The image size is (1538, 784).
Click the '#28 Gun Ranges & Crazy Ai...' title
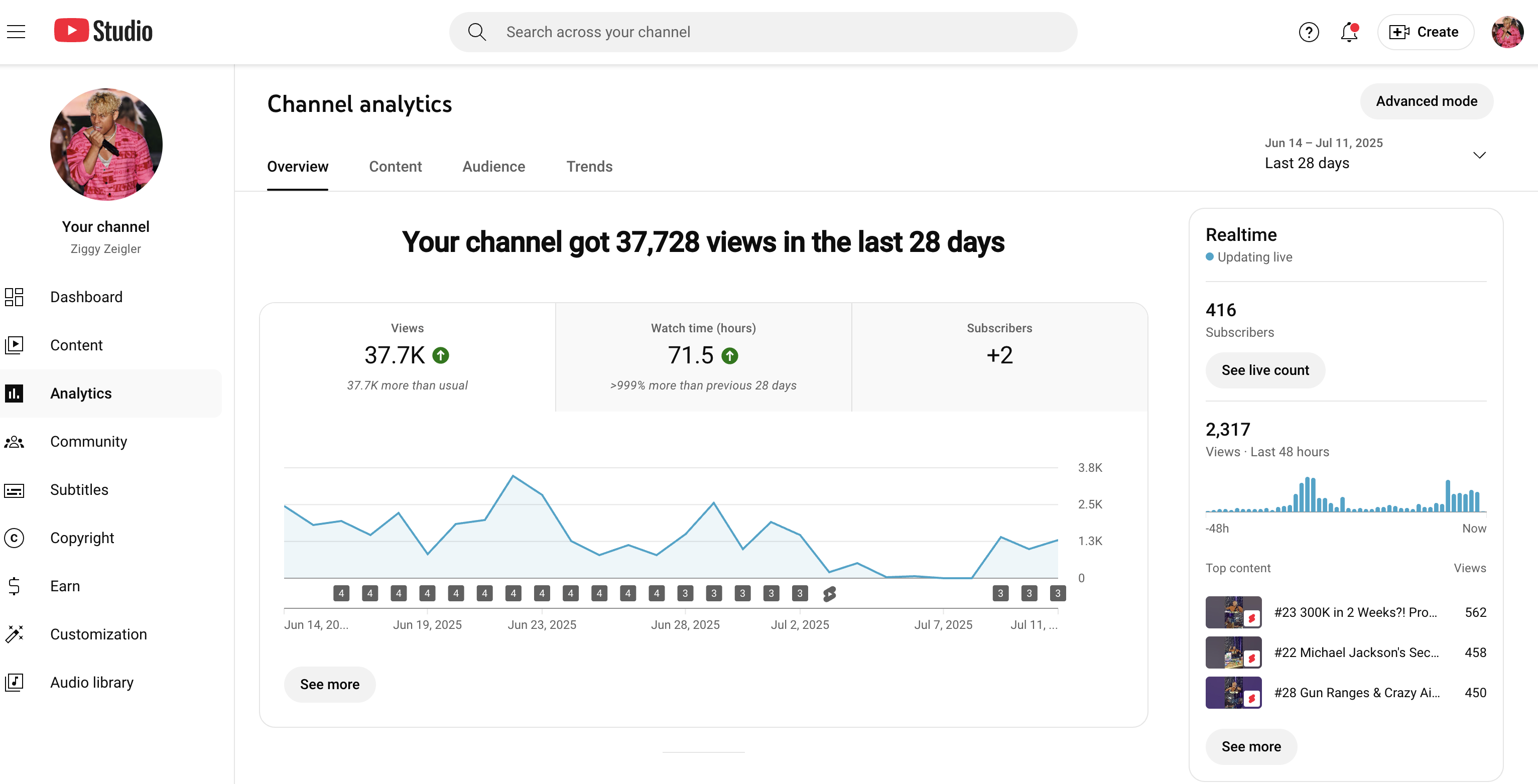(x=1356, y=693)
